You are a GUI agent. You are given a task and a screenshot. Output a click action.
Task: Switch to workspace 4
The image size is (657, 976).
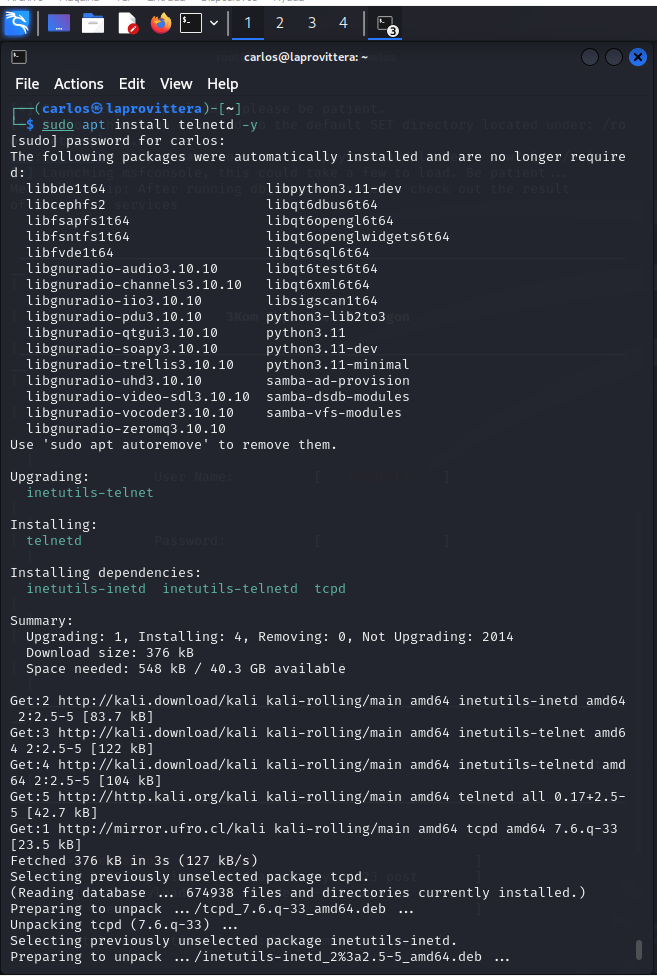(343, 23)
